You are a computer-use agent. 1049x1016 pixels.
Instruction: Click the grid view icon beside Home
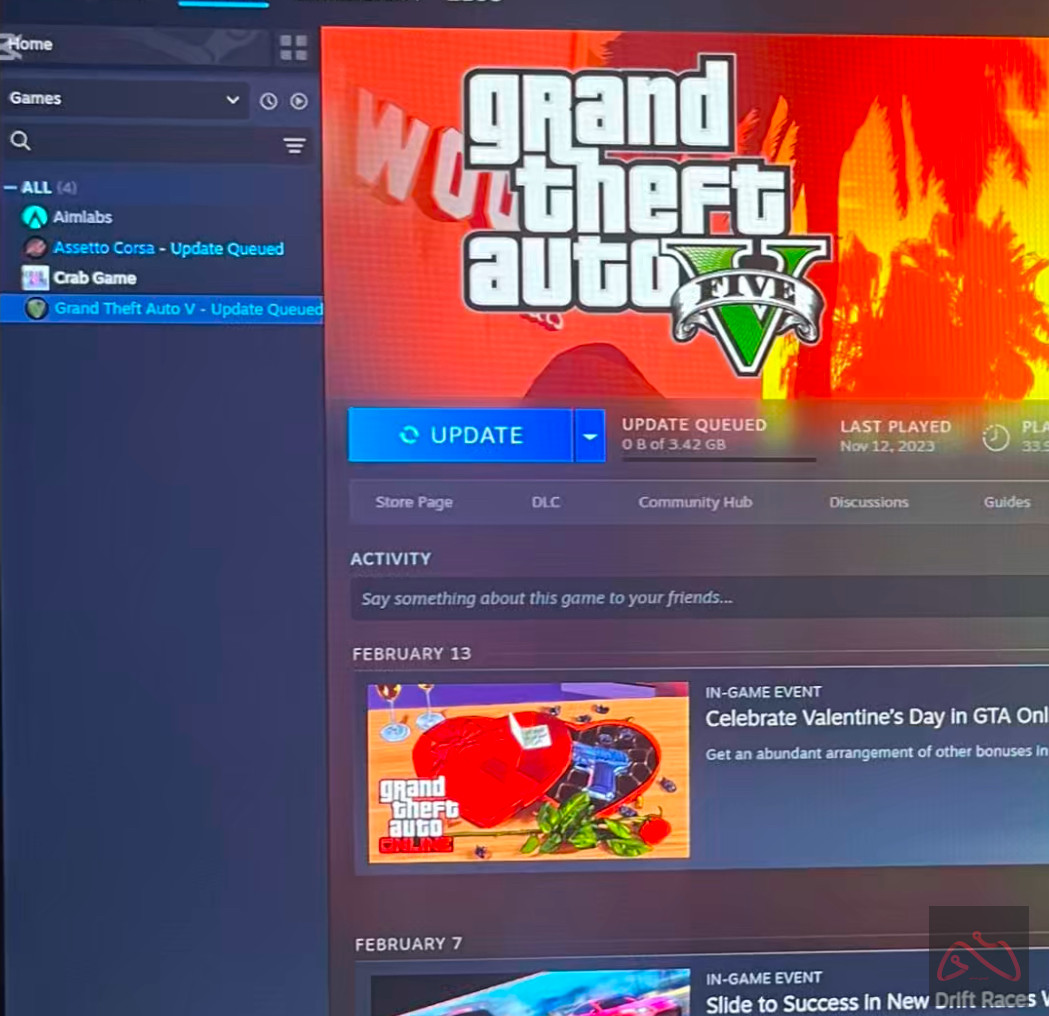[x=293, y=47]
